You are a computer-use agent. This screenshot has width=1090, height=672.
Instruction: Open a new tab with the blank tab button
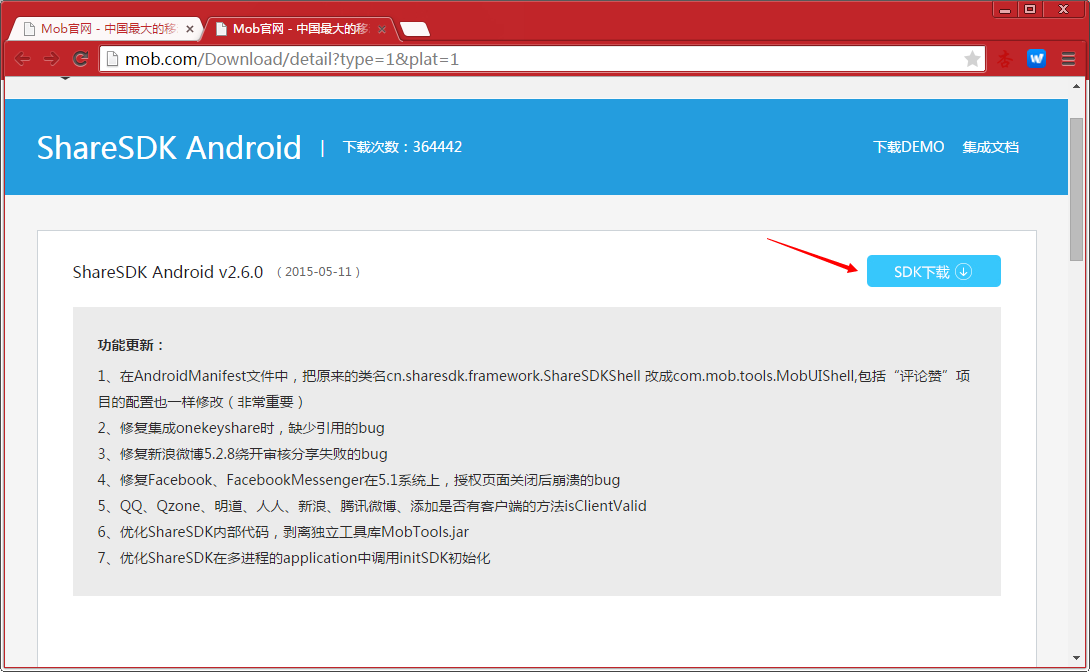click(x=415, y=28)
